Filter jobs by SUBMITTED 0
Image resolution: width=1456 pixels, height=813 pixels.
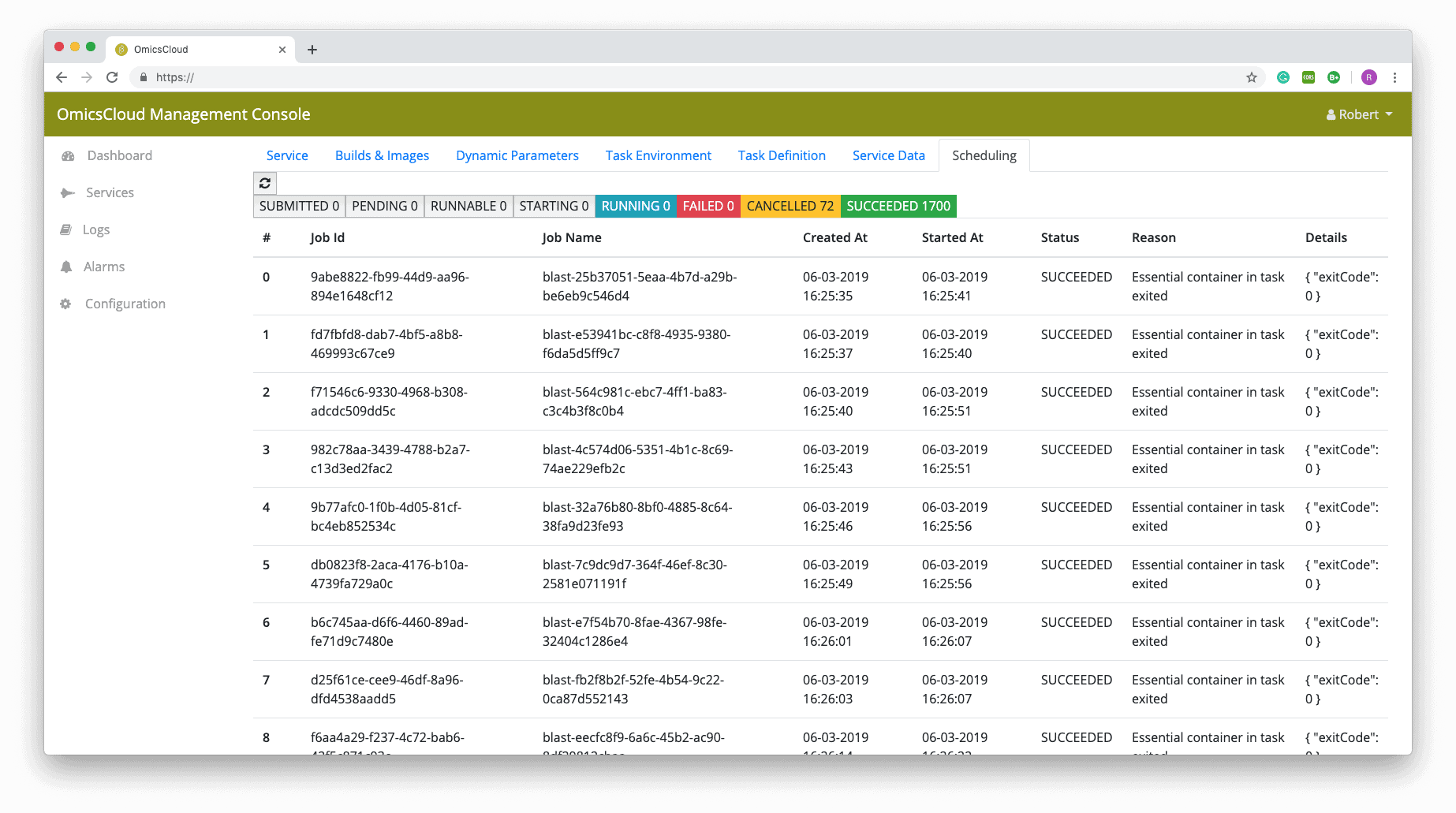pyautogui.click(x=299, y=207)
